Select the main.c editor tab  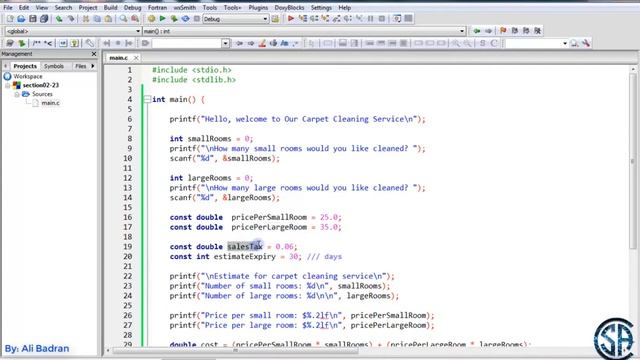119,58
